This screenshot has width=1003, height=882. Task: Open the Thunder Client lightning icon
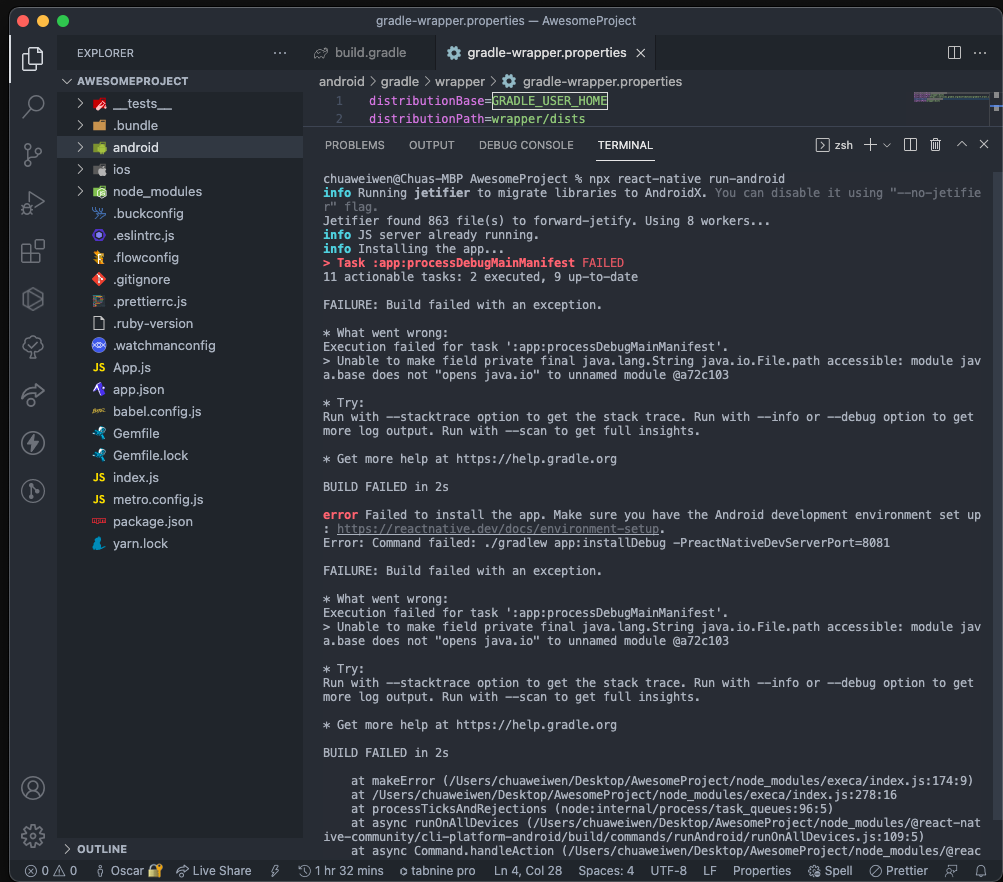pos(33,443)
